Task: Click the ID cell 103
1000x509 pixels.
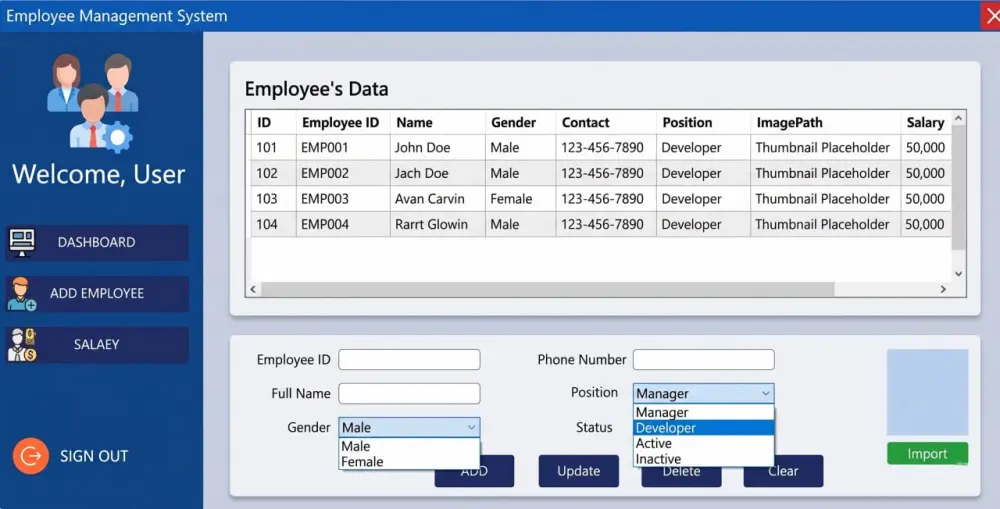Action: point(274,198)
